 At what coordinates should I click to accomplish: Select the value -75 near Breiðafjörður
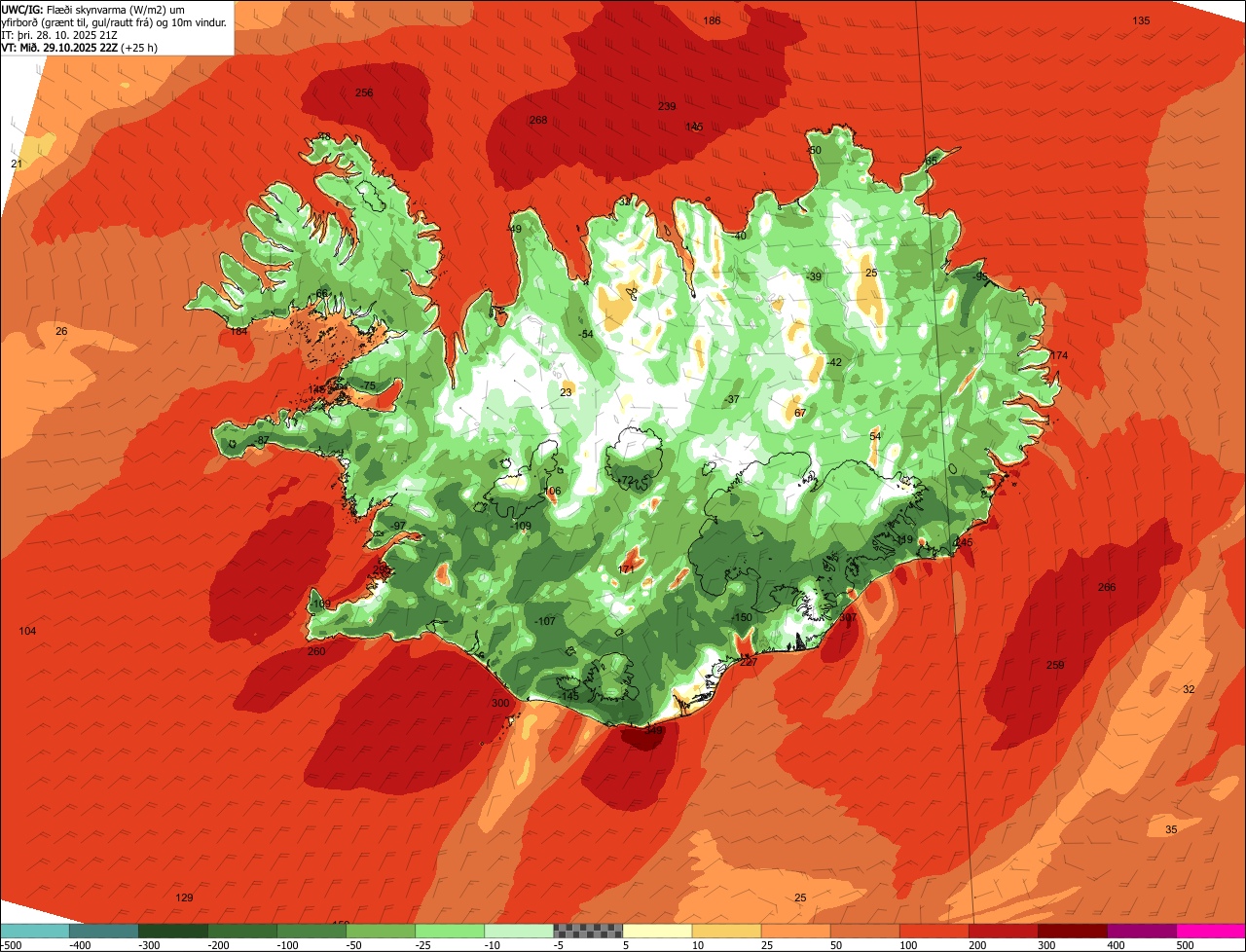tap(367, 386)
